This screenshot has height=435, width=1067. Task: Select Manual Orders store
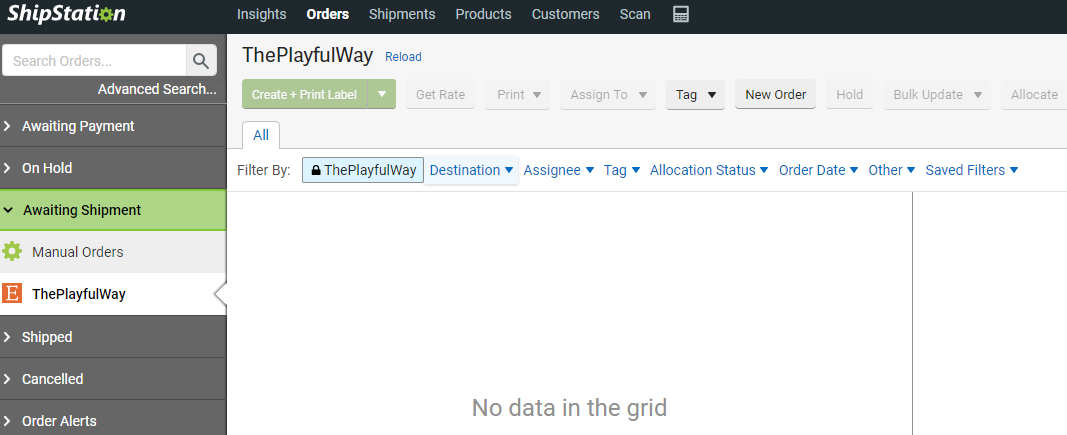113,252
